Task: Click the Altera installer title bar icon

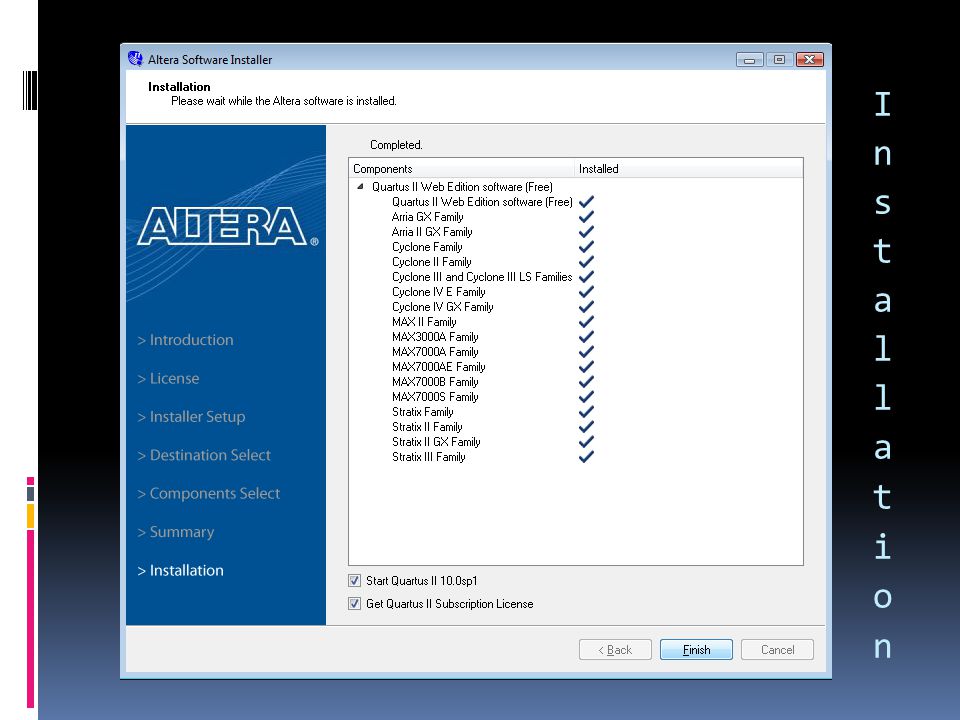Action: pos(135,59)
